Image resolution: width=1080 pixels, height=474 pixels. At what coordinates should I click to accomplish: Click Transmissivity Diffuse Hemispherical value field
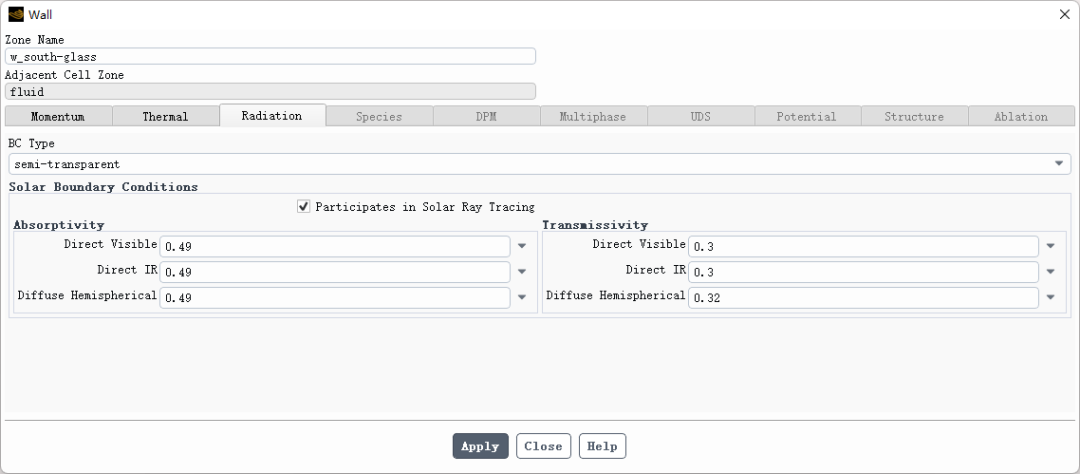(863, 298)
